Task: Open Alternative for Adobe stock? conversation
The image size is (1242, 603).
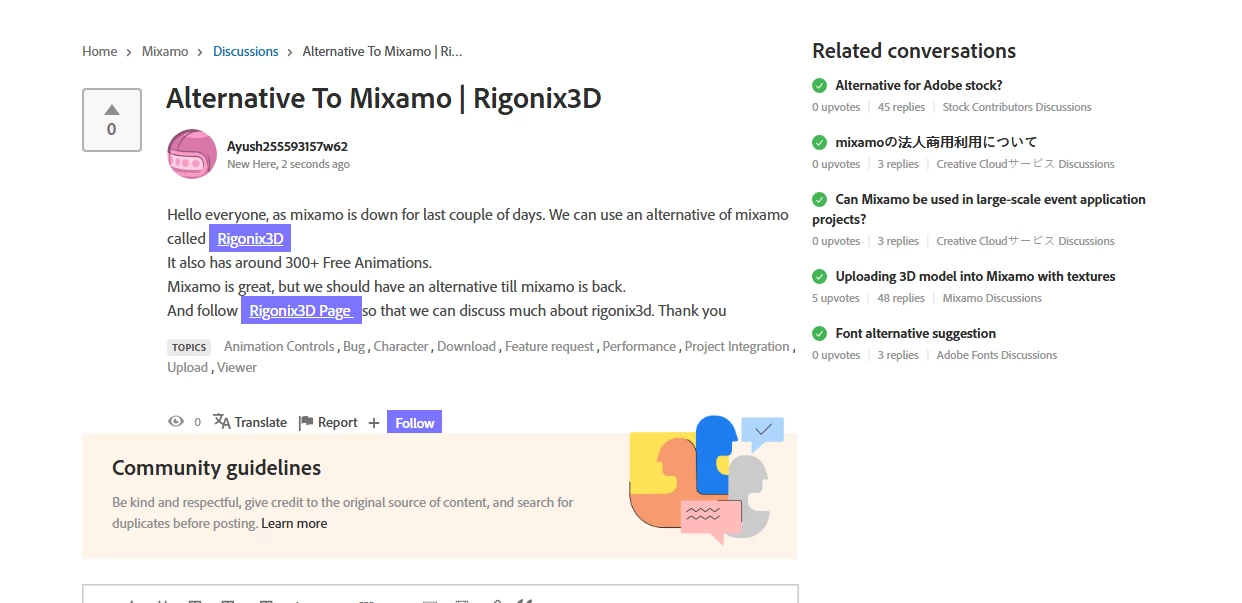Action: 919,86
